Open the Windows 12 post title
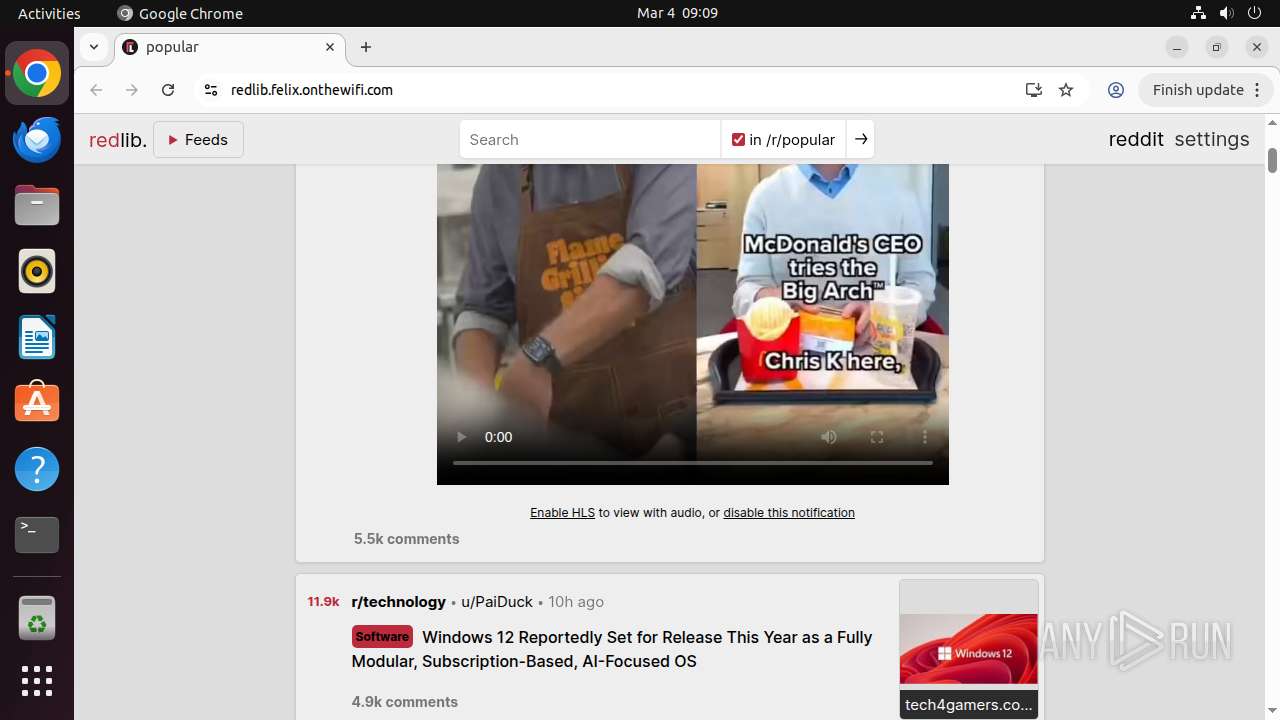 point(612,649)
